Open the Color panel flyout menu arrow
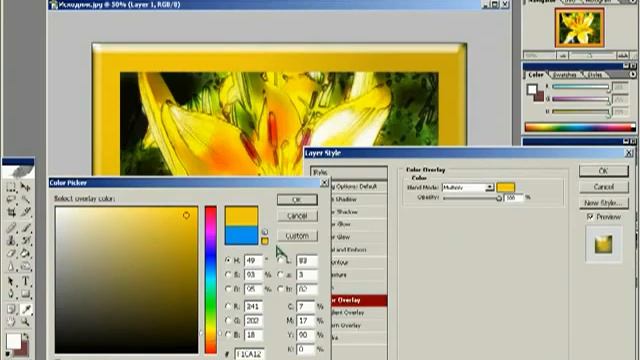The height and width of the screenshot is (360, 640). tap(633, 75)
